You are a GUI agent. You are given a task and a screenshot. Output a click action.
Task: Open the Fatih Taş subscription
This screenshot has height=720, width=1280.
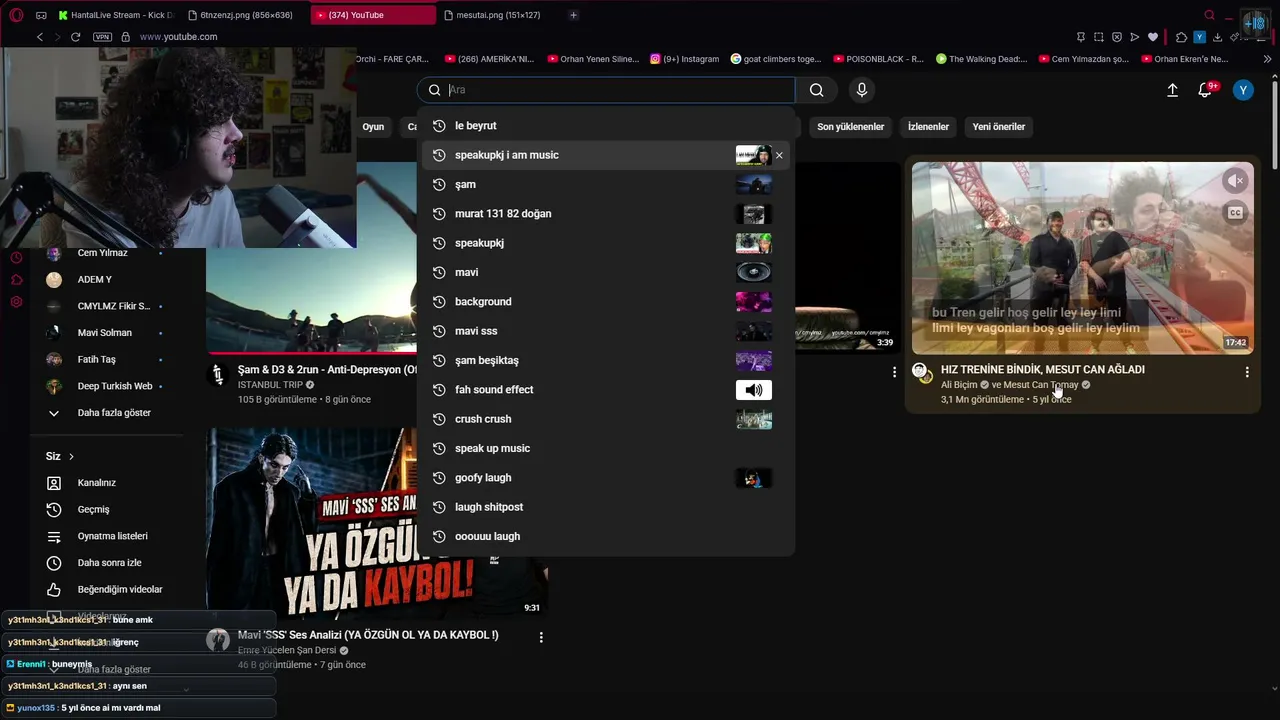tap(97, 360)
